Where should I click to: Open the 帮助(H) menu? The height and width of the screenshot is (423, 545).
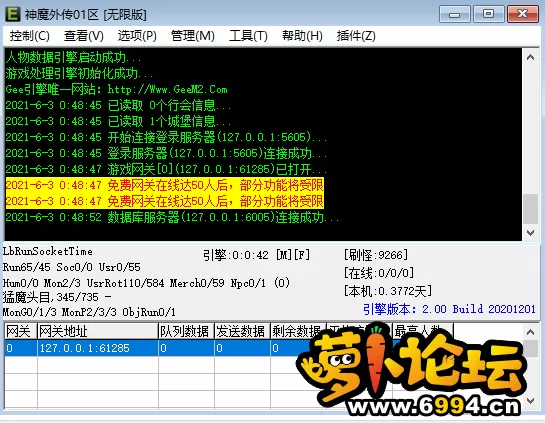pos(302,36)
